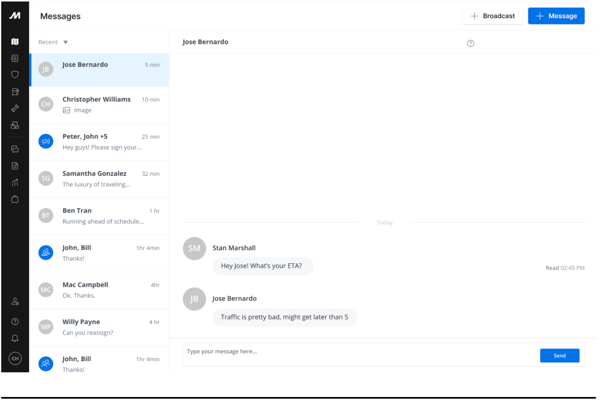Open the help question-mark icon in sidebar
This screenshot has width=600, height=404.
[15, 322]
